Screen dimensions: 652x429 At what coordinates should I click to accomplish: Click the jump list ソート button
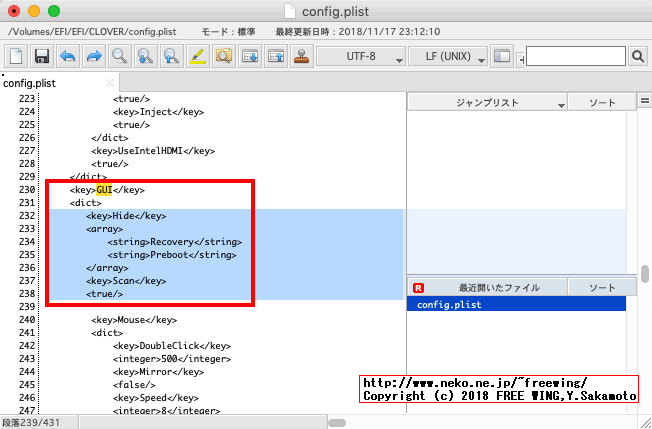point(602,103)
